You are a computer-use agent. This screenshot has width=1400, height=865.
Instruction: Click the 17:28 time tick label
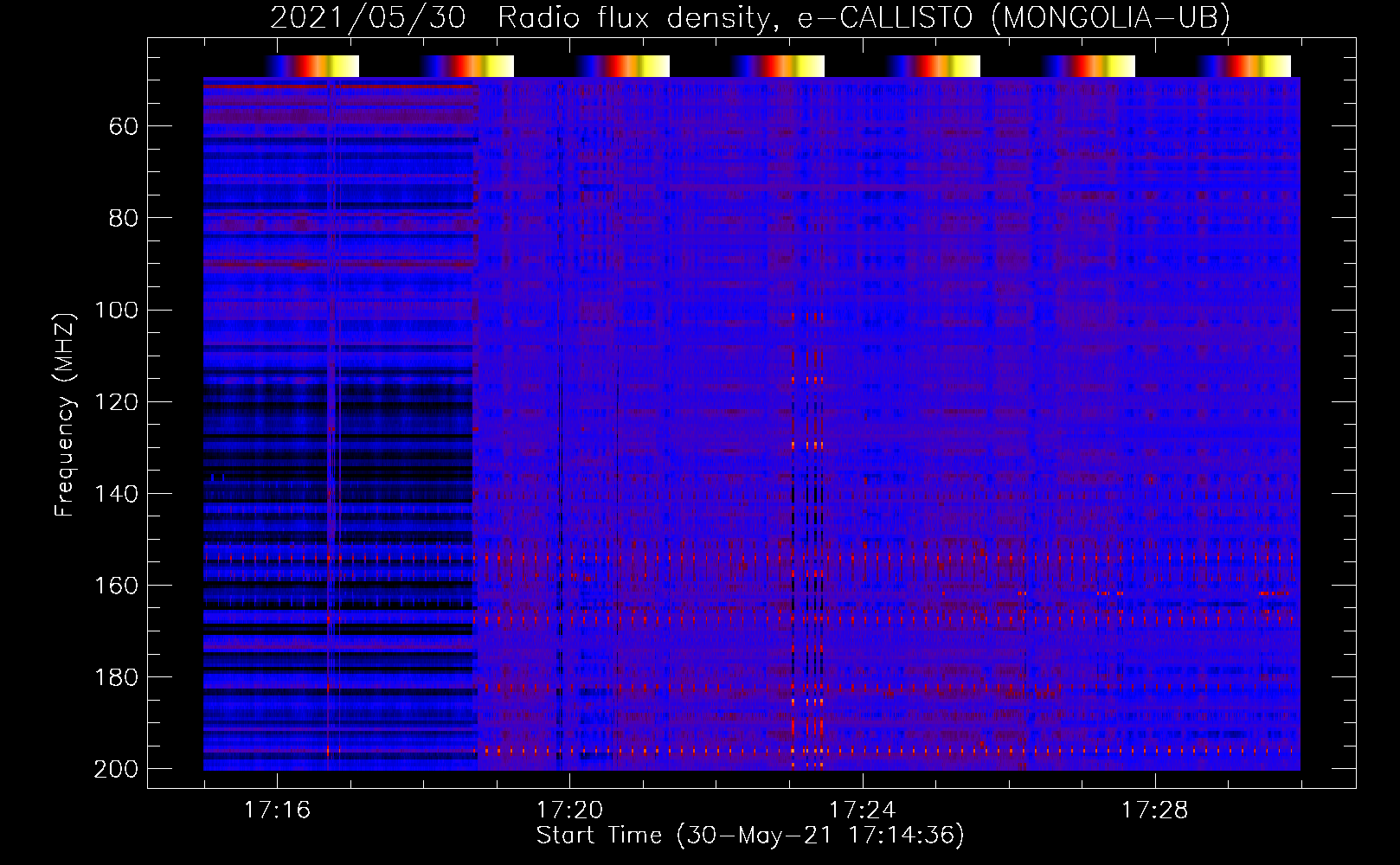(x=1155, y=811)
